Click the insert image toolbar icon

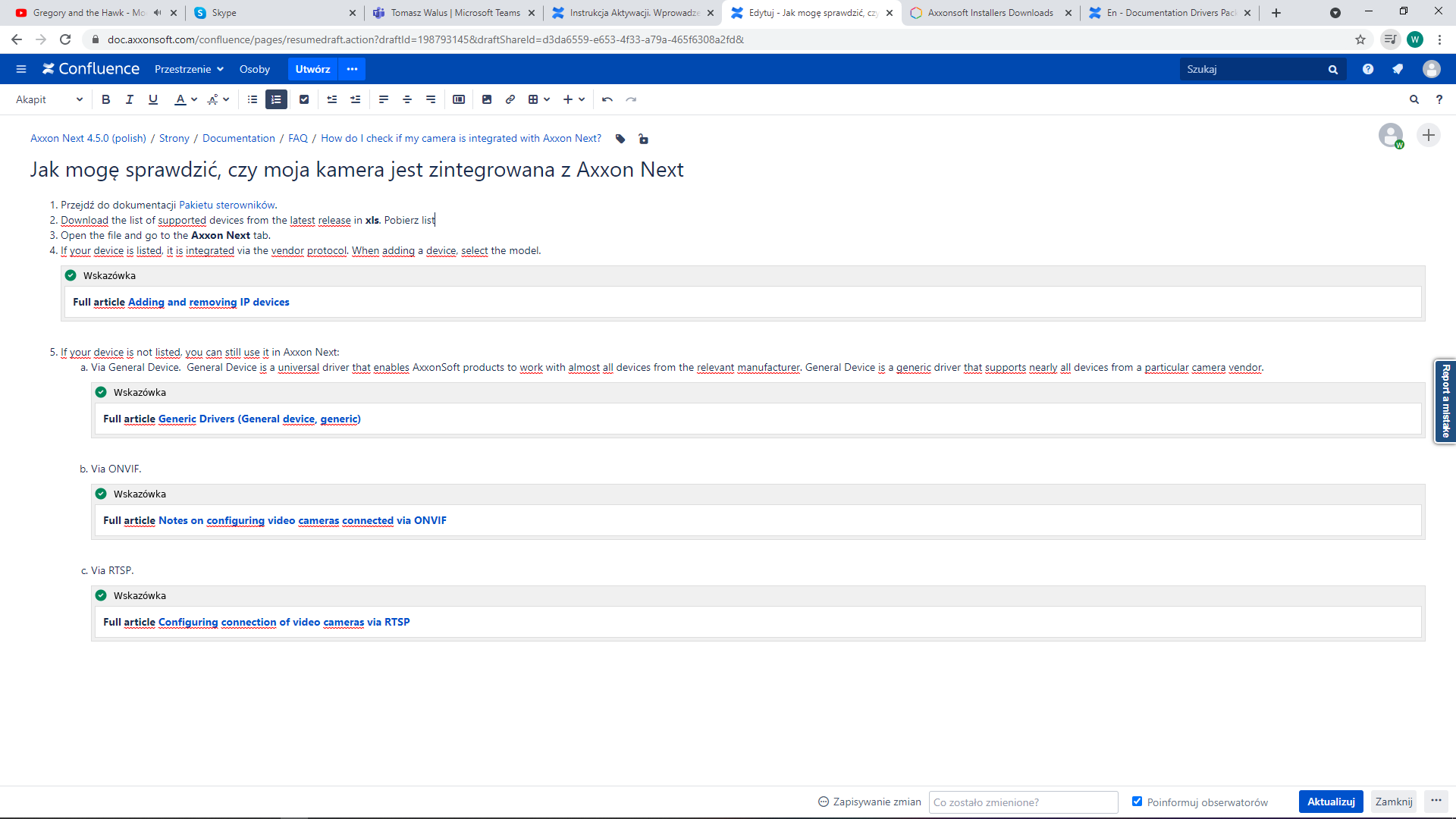coord(487,99)
